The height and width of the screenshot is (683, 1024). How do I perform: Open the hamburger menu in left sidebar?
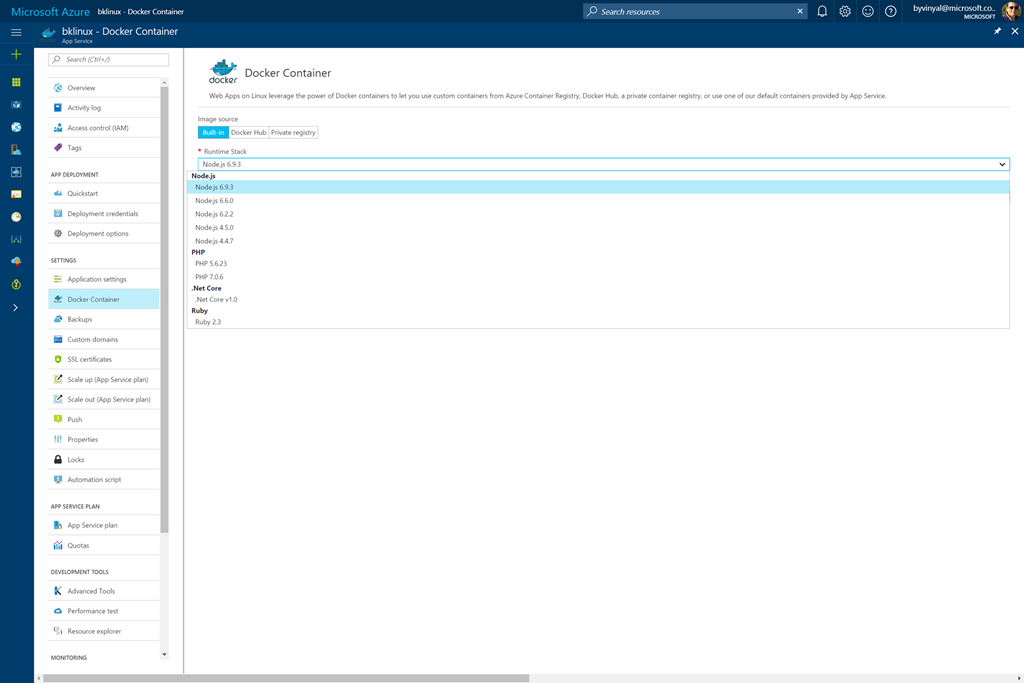click(16, 32)
